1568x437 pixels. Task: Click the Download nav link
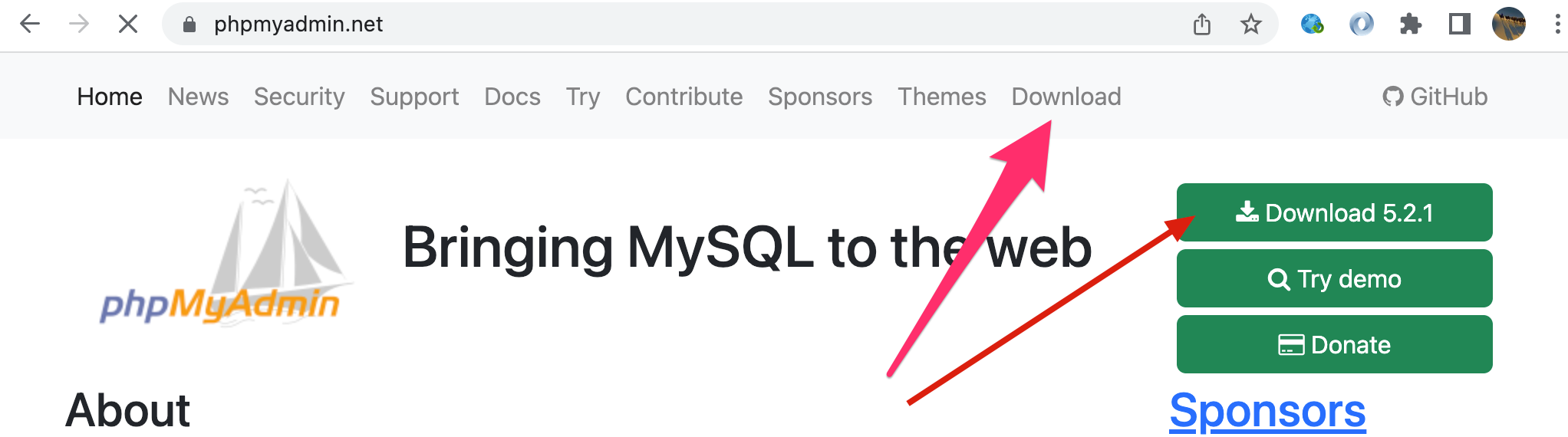pyautogui.click(x=1066, y=97)
